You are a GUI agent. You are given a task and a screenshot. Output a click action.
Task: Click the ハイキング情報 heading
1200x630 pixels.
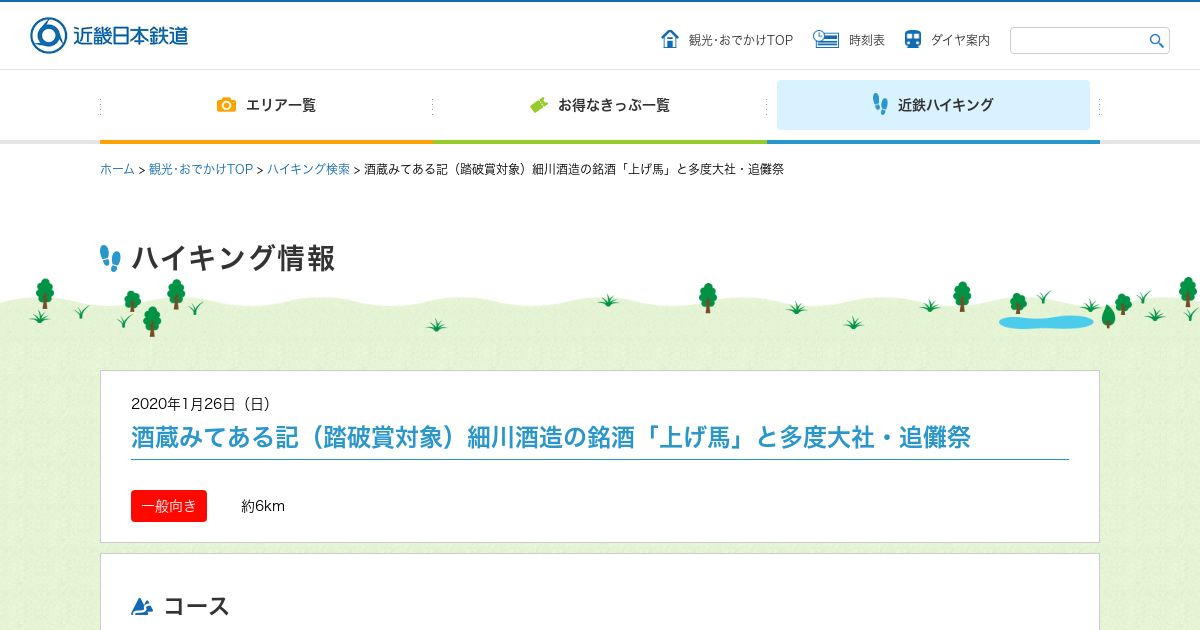click(x=233, y=258)
